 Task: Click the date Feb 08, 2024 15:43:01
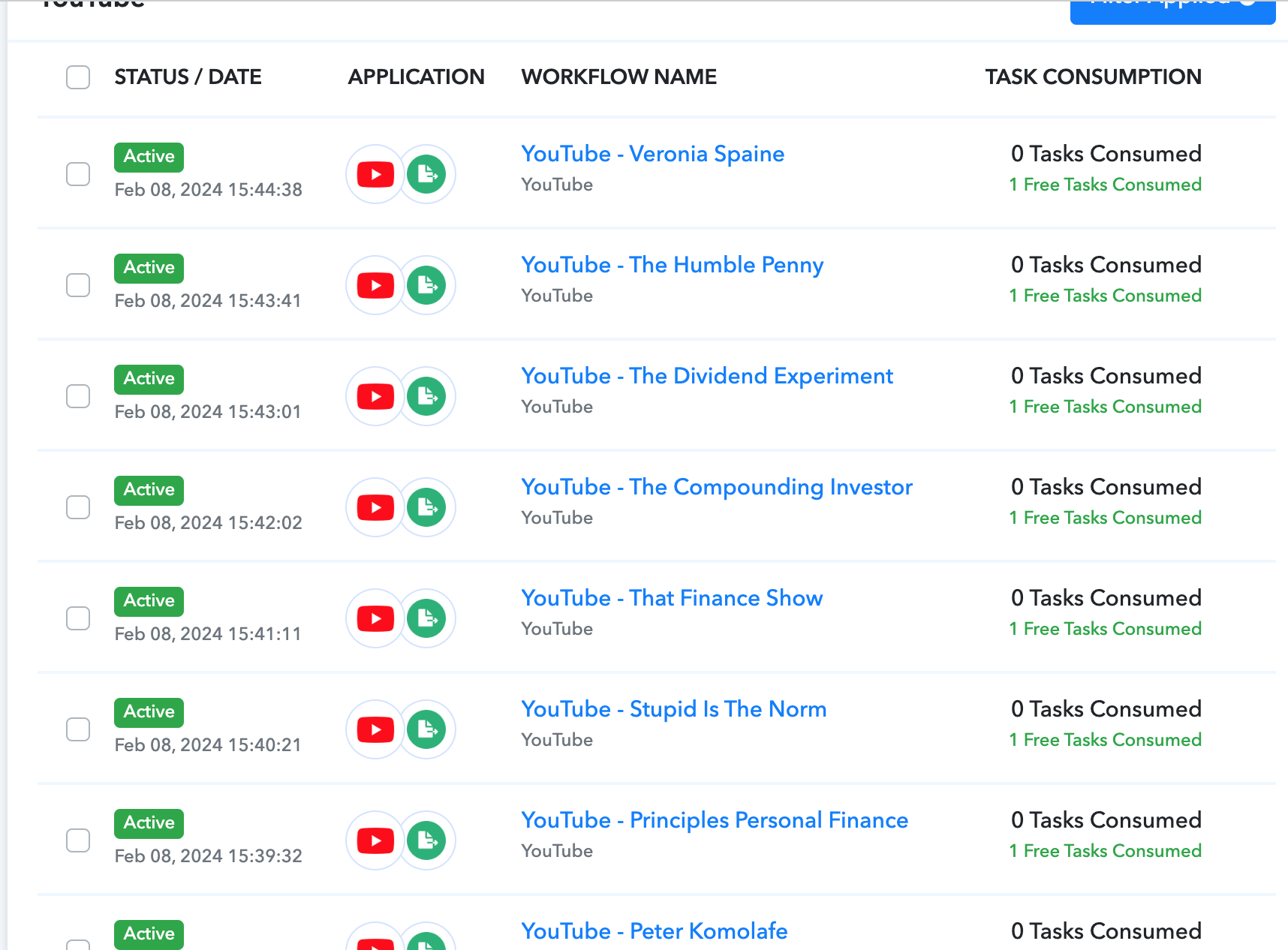point(208,412)
